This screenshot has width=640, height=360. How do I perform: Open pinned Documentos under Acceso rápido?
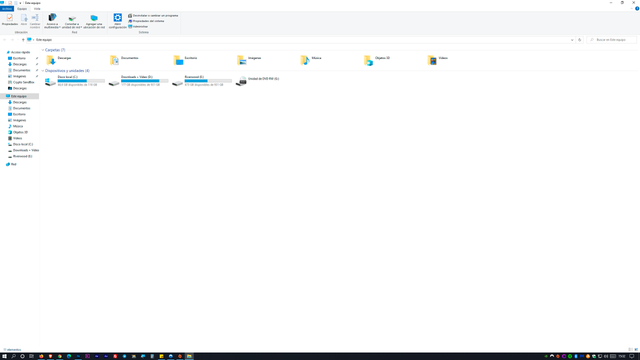tap(20, 70)
